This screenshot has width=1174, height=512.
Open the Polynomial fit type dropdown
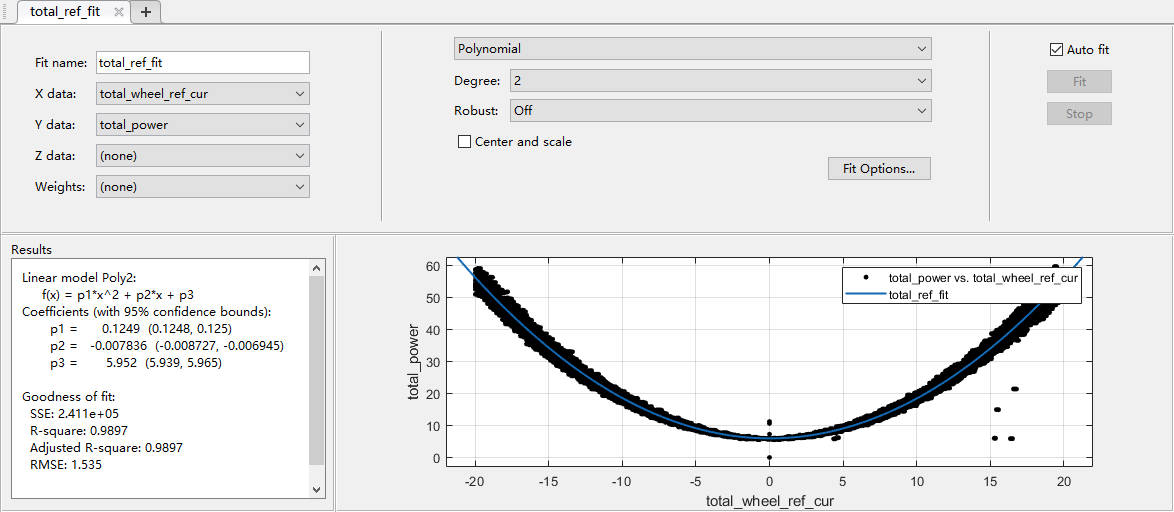point(691,48)
